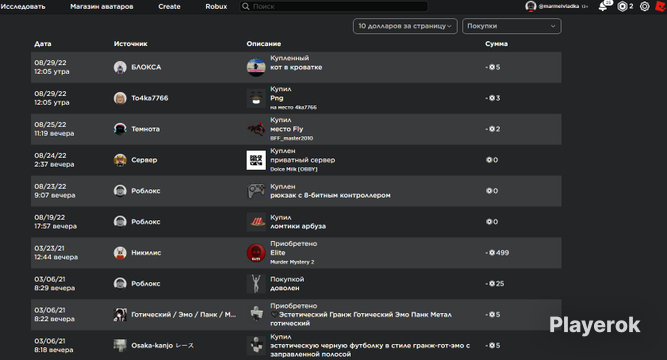Open 8-bit controller backpack thumbnail

pyautogui.click(x=256, y=191)
